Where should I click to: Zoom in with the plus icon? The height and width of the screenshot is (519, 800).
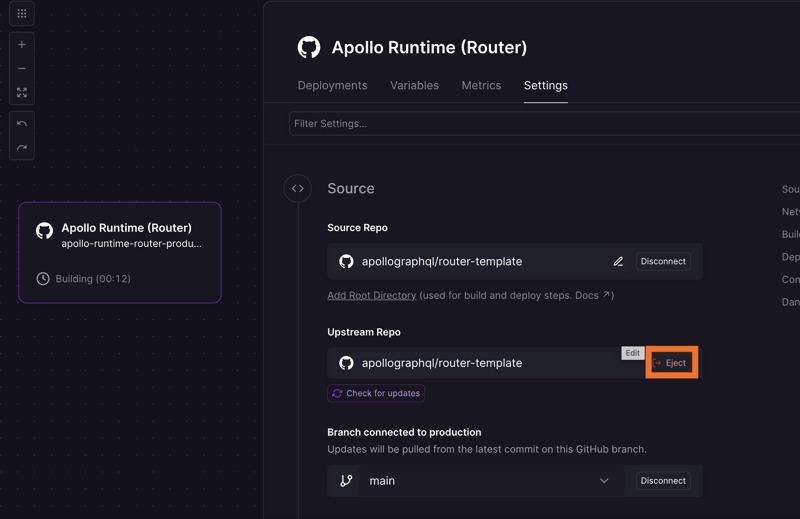coord(22,45)
